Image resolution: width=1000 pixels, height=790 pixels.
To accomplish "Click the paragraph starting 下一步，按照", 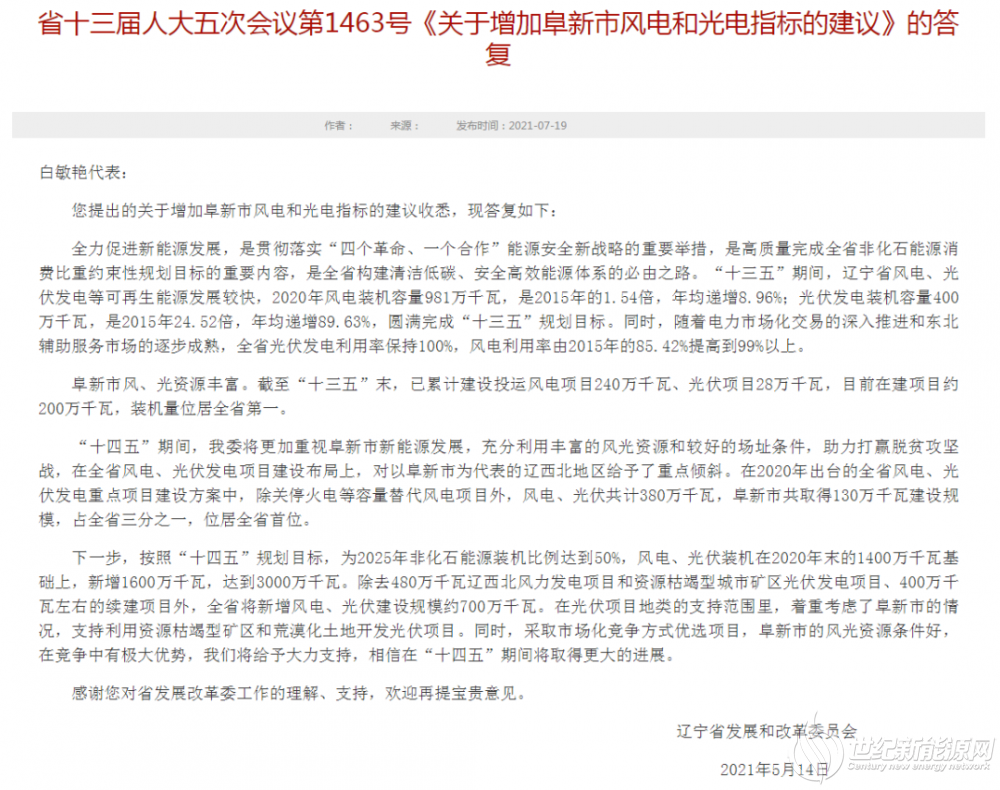I will coord(499,606).
